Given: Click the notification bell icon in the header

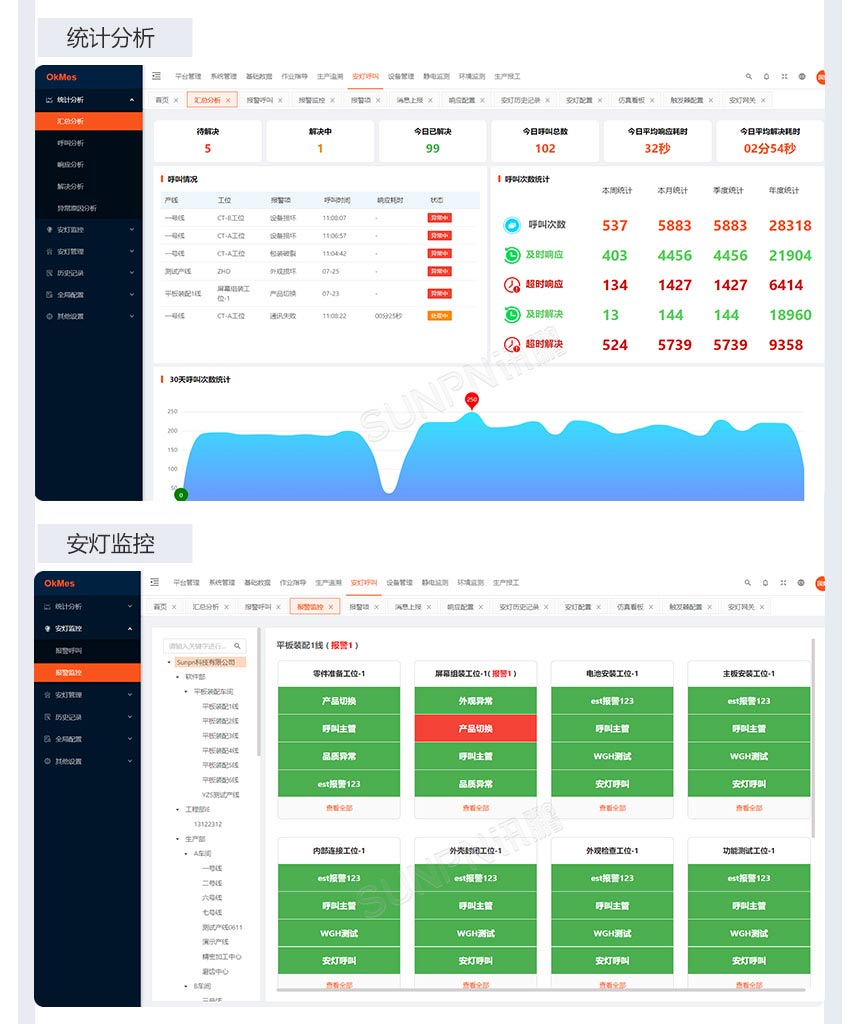Looking at the screenshot, I should pos(767,76).
